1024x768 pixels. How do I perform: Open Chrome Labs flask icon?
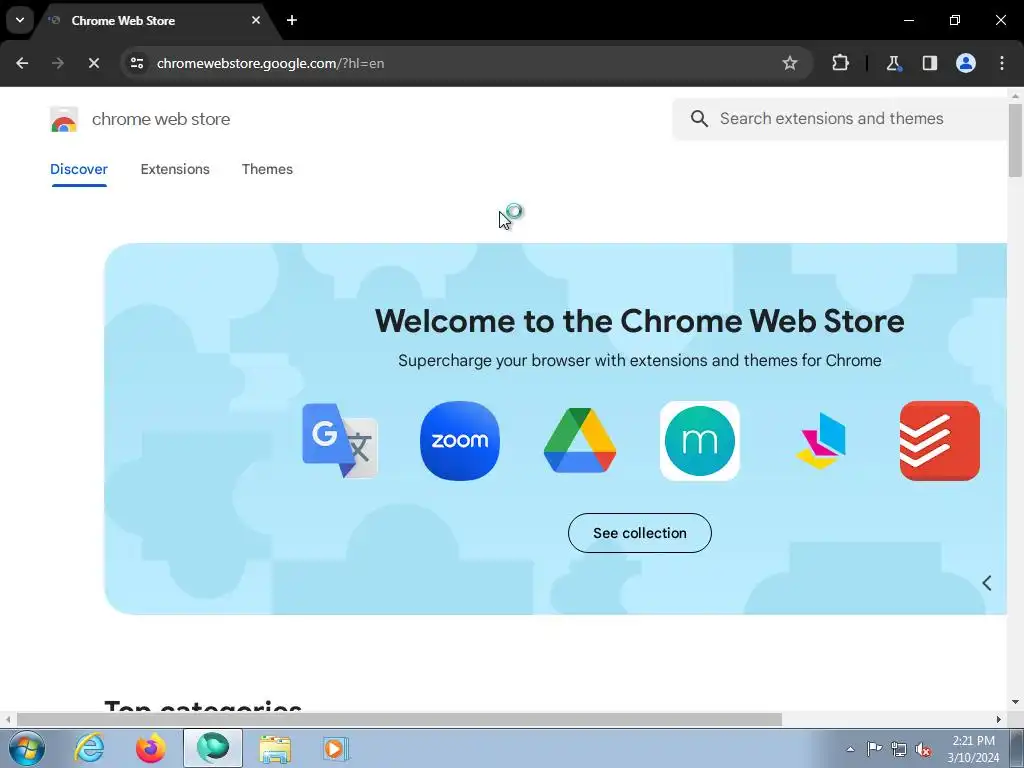[893, 63]
